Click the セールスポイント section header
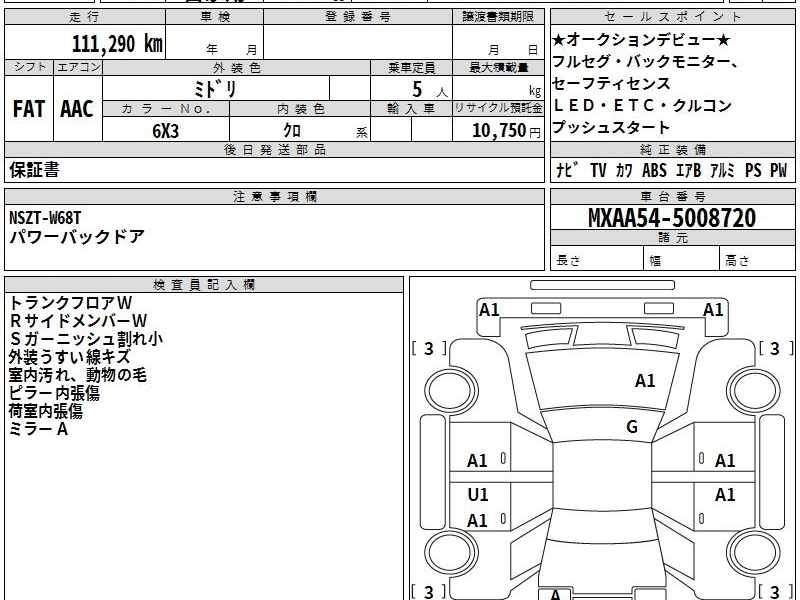Screen dimensions: 800x600 pos(672,17)
